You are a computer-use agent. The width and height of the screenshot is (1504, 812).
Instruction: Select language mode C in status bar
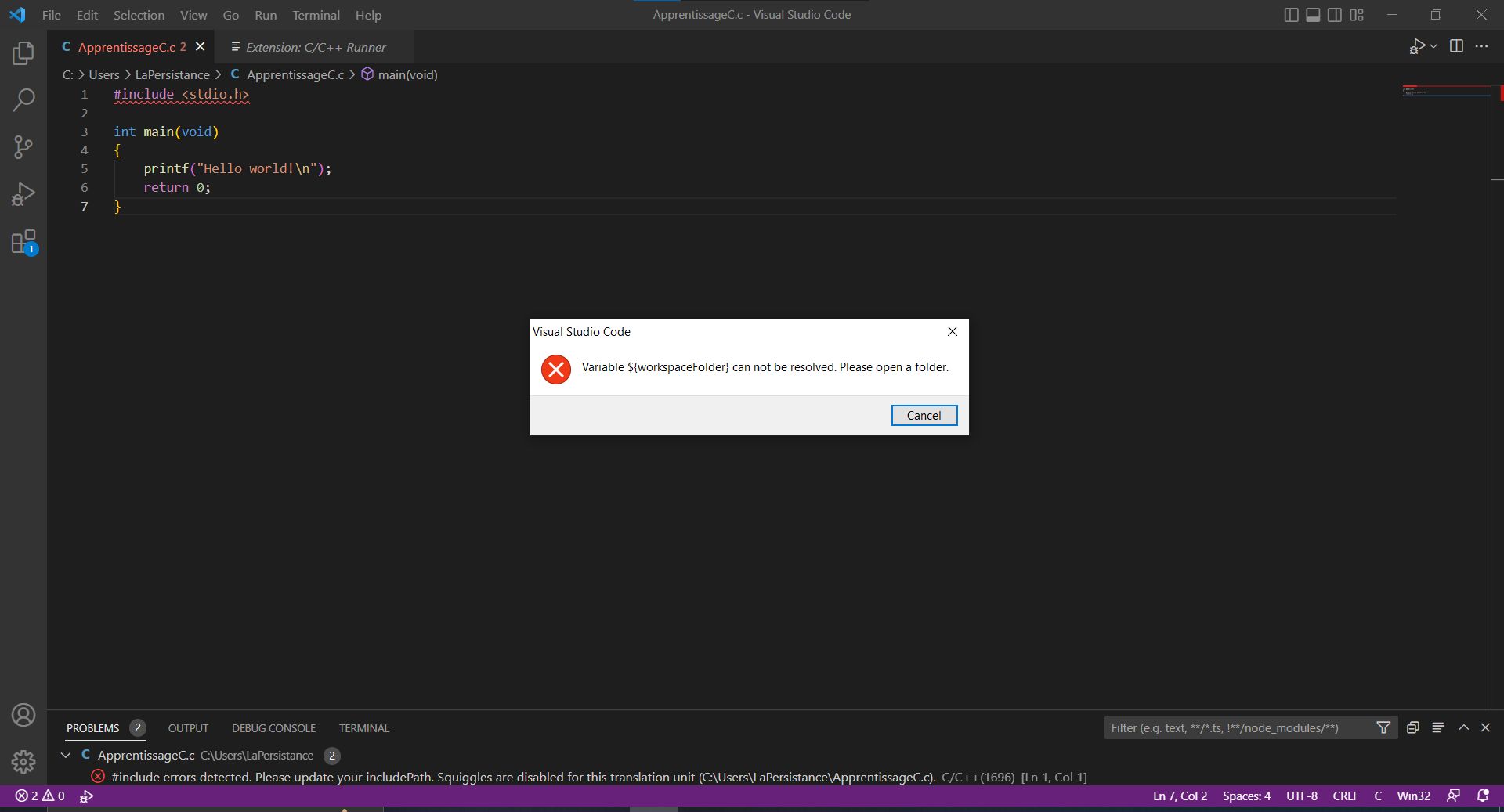point(1378,796)
